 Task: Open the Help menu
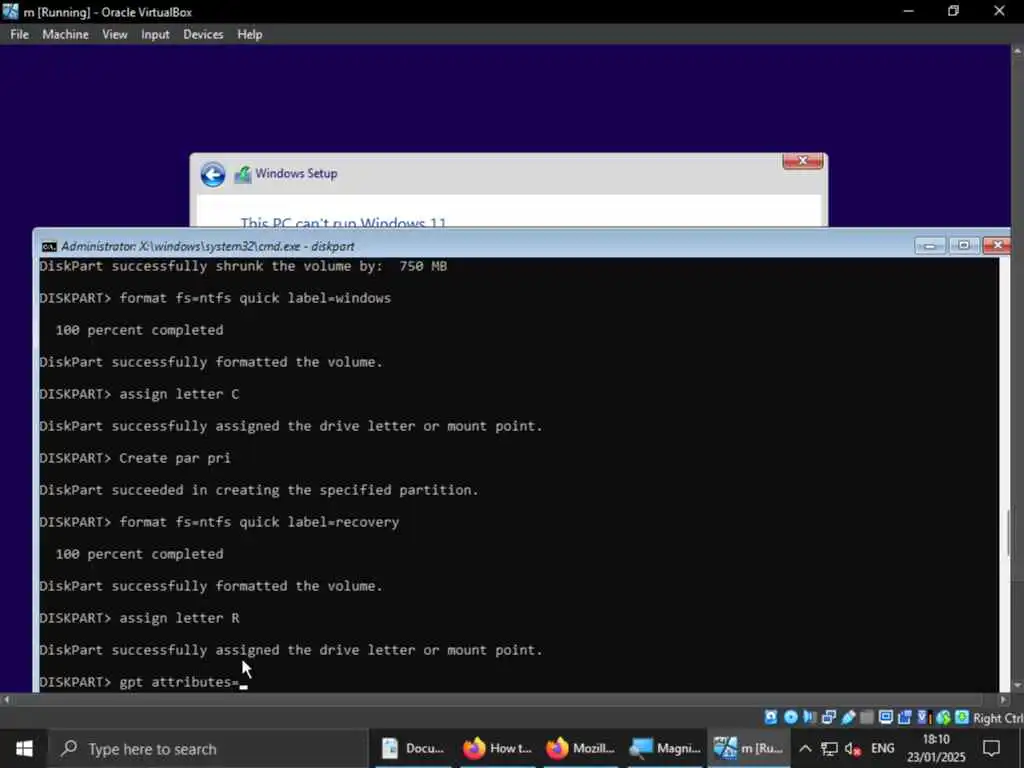(249, 35)
